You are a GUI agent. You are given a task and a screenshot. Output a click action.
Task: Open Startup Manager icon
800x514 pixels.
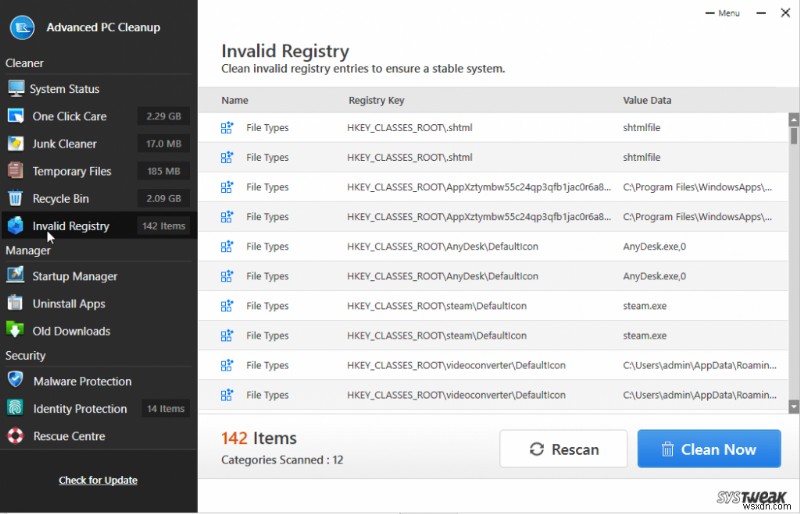[x=15, y=275]
